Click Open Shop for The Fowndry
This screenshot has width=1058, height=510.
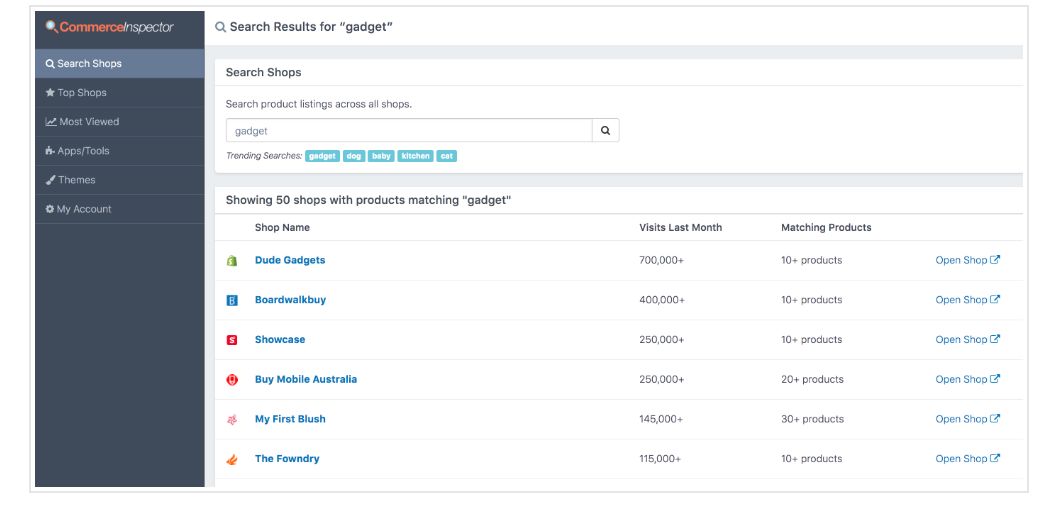click(967, 459)
